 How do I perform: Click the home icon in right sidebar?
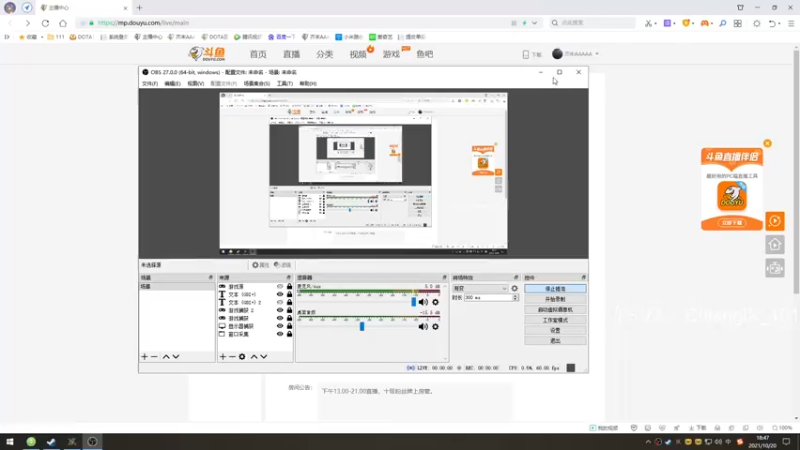(x=774, y=245)
